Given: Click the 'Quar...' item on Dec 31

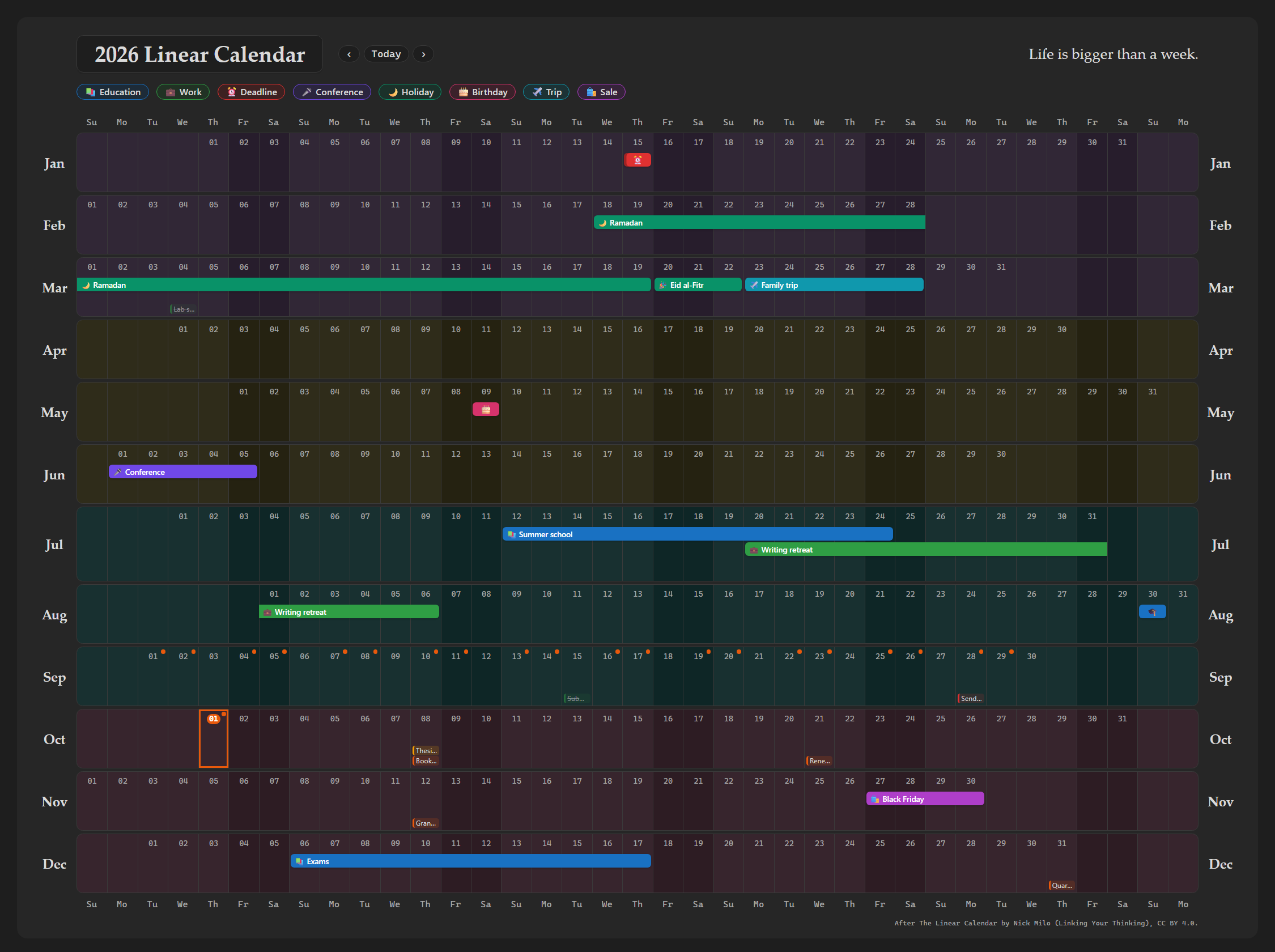Looking at the screenshot, I should click(x=1061, y=886).
